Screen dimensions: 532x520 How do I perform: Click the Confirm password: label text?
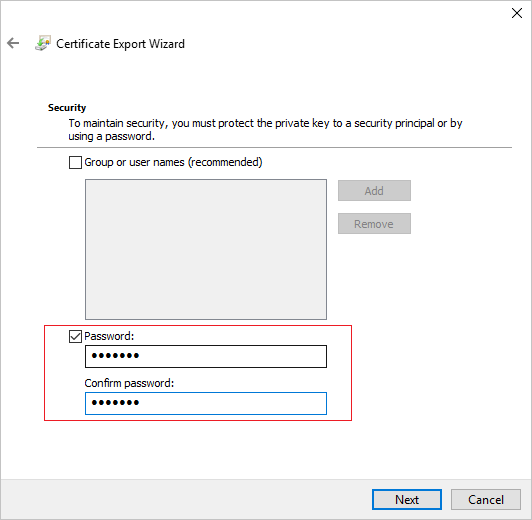pyautogui.click(x=129, y=383)
